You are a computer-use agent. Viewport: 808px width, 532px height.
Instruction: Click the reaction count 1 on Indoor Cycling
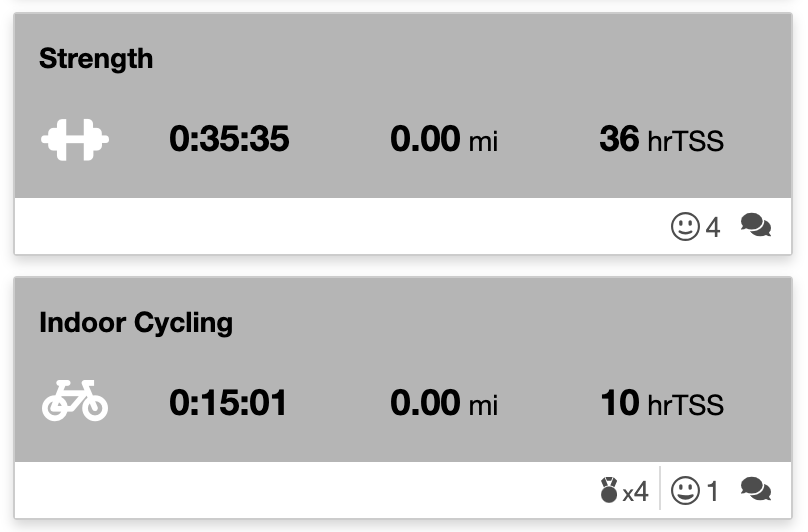[x=713, y=492]
